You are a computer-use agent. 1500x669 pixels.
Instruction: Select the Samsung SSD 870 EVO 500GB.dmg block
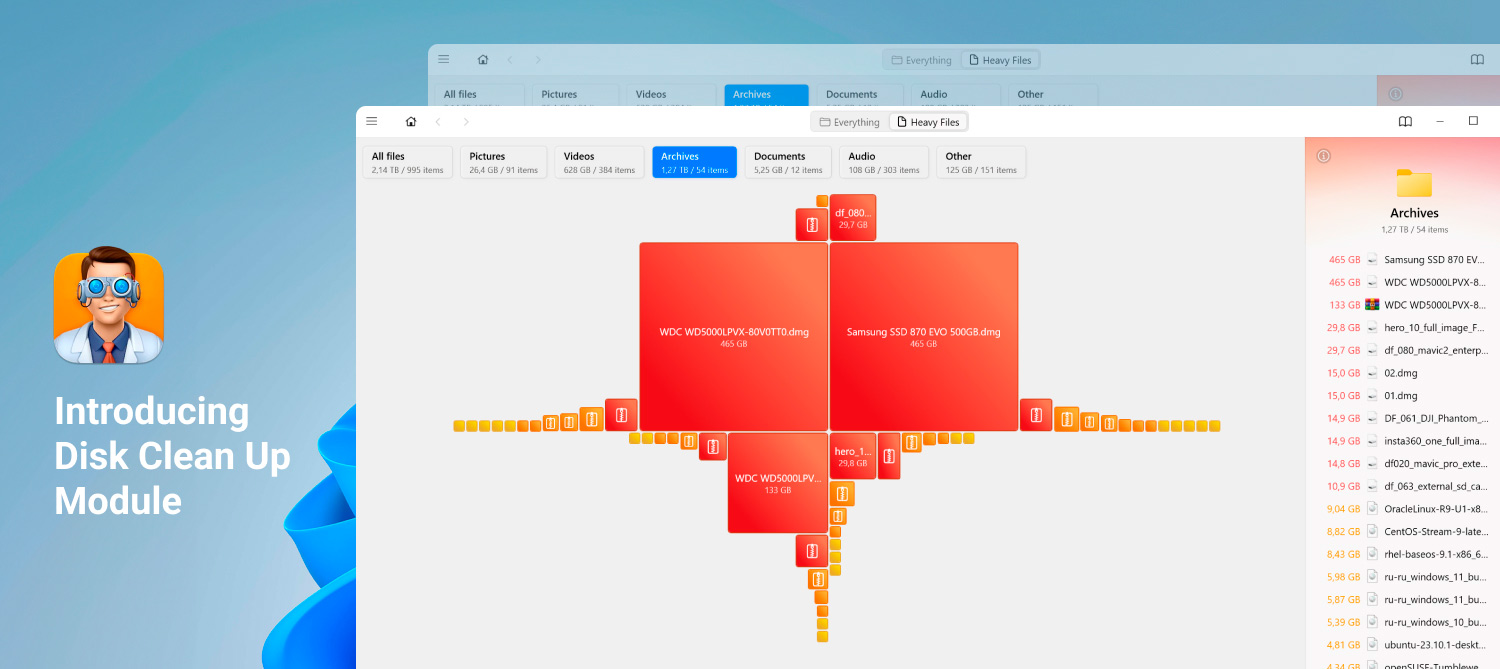(x=923, y=336)
